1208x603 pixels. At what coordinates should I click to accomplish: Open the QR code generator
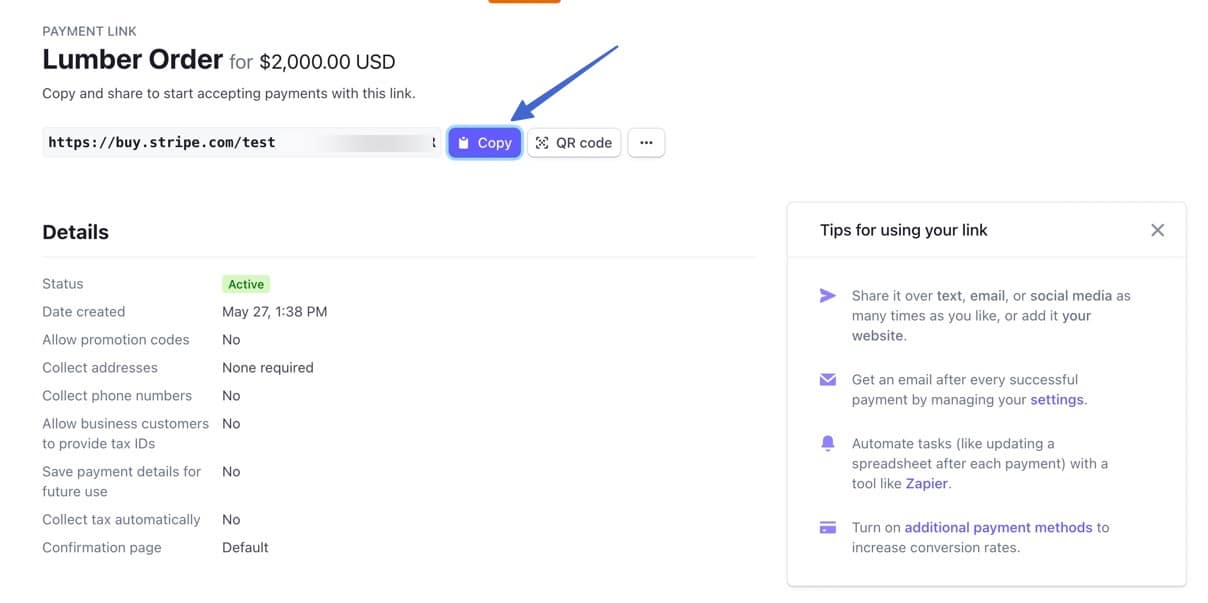(574, 143)
